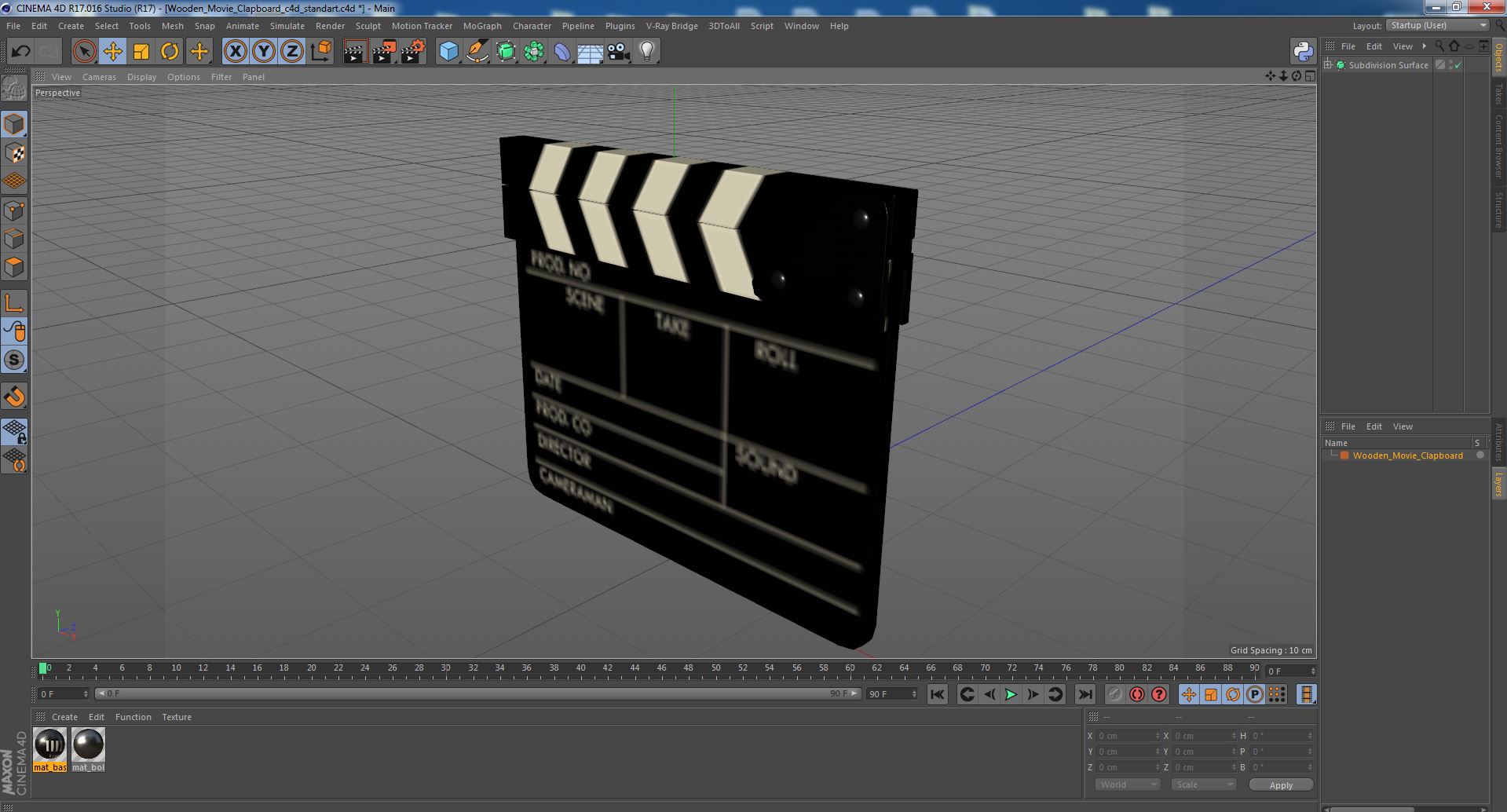1507x812 pixels.
Task: Switch to Model mode in left sidebar
Action: 14,125
